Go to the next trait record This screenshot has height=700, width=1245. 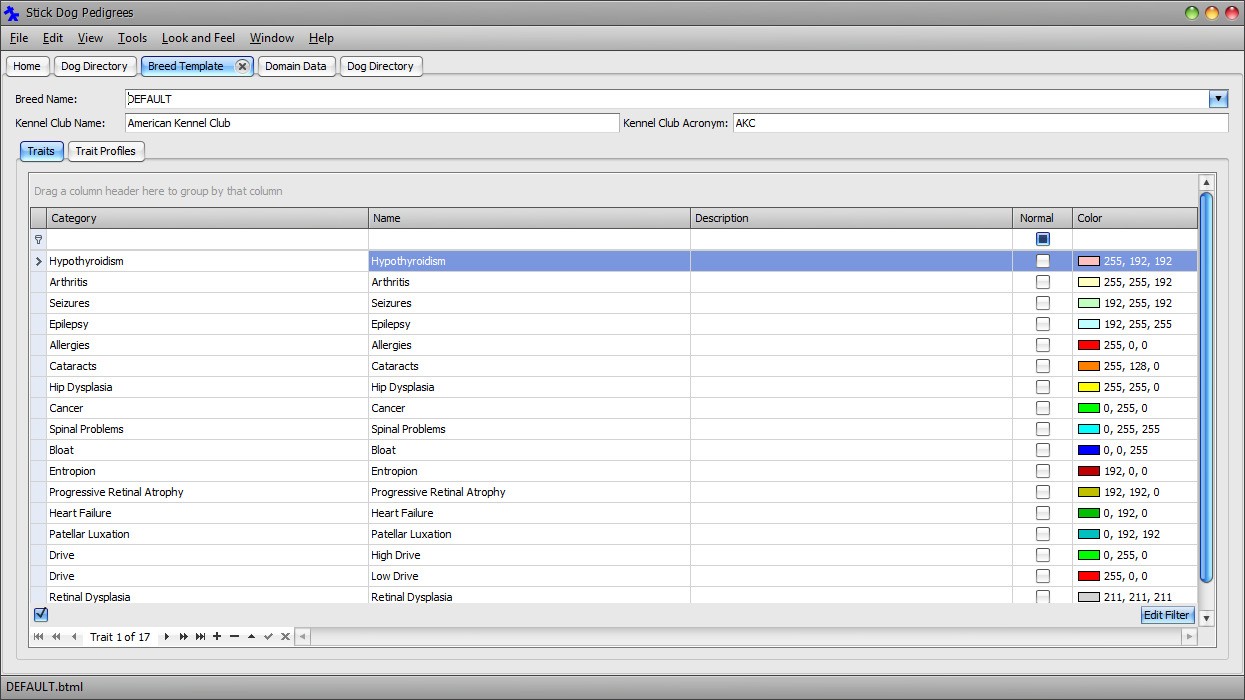coord(167,637)
